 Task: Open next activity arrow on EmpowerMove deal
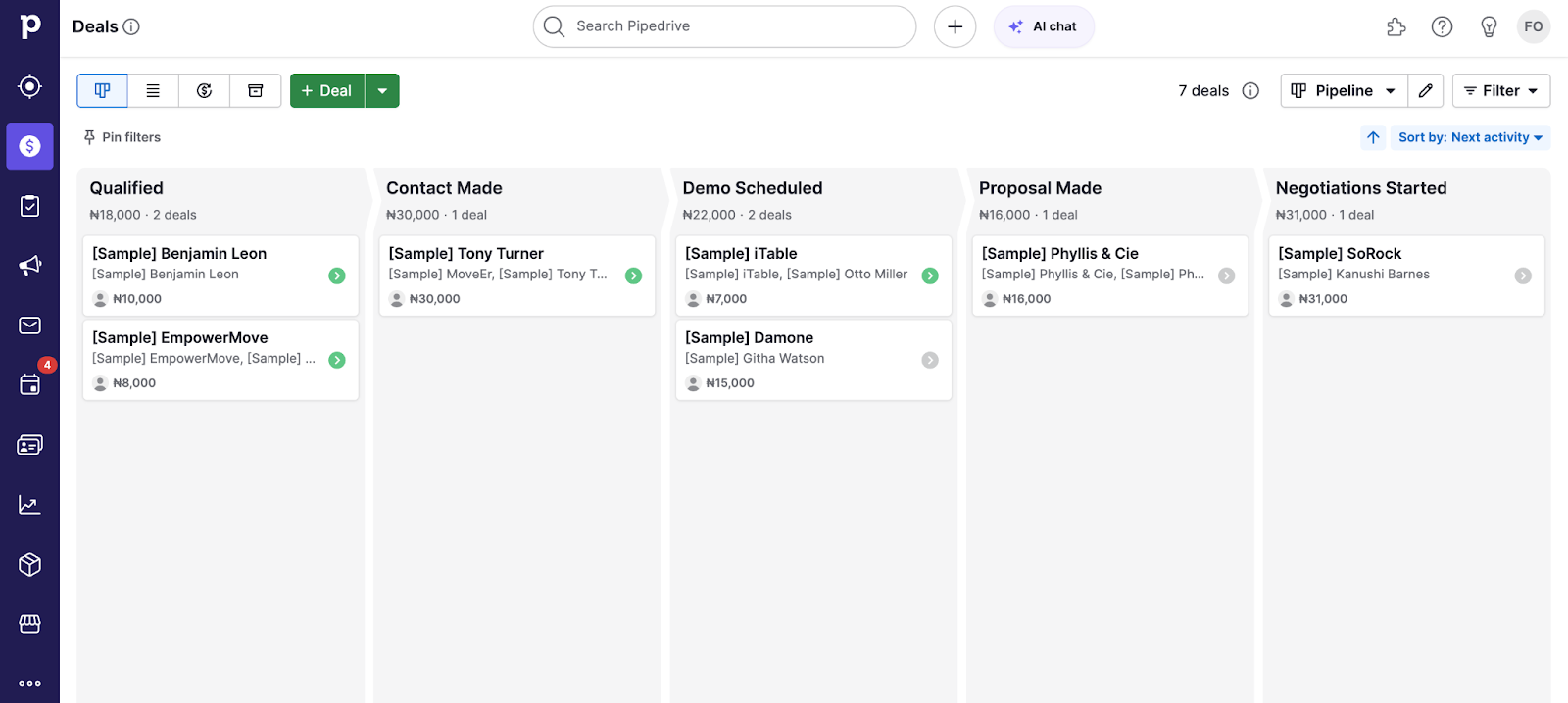pos(337,361)
